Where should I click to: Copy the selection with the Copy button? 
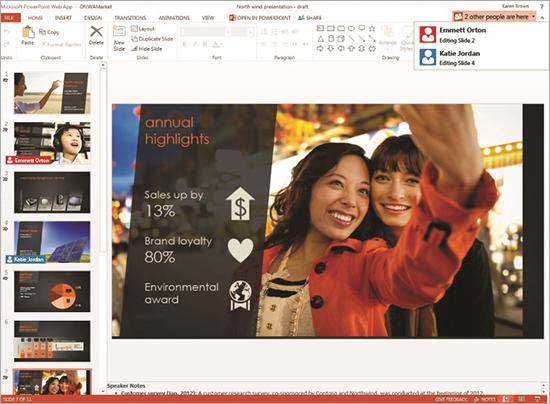pos(49,32)
